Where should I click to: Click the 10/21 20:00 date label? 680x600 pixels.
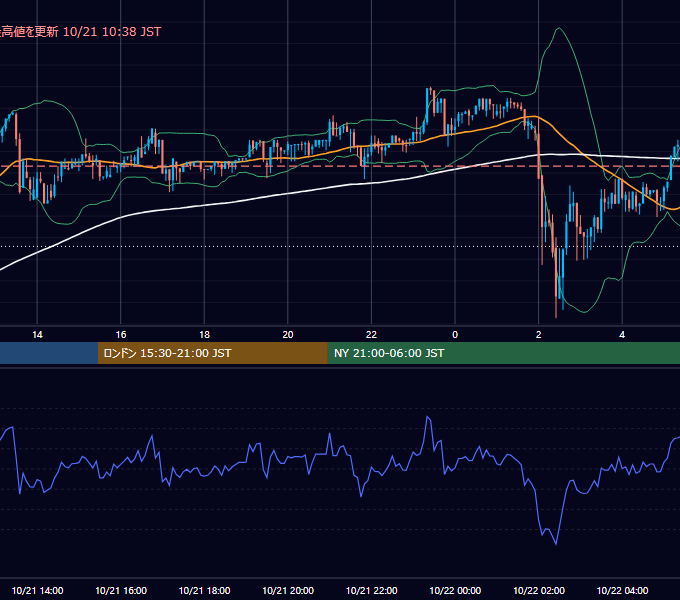coord(288,590)
